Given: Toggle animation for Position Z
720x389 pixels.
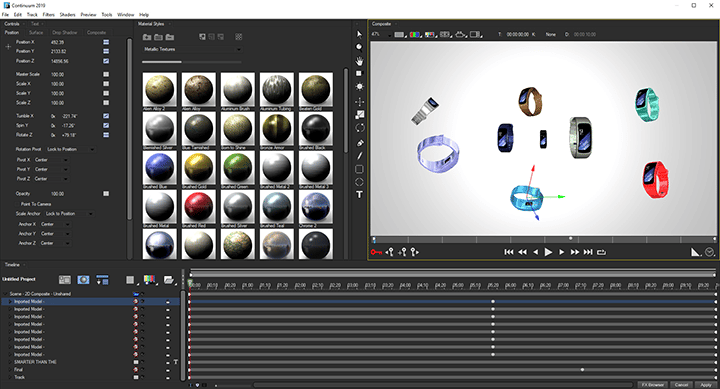Looking at the screenshot, I should tap(106, 61).
